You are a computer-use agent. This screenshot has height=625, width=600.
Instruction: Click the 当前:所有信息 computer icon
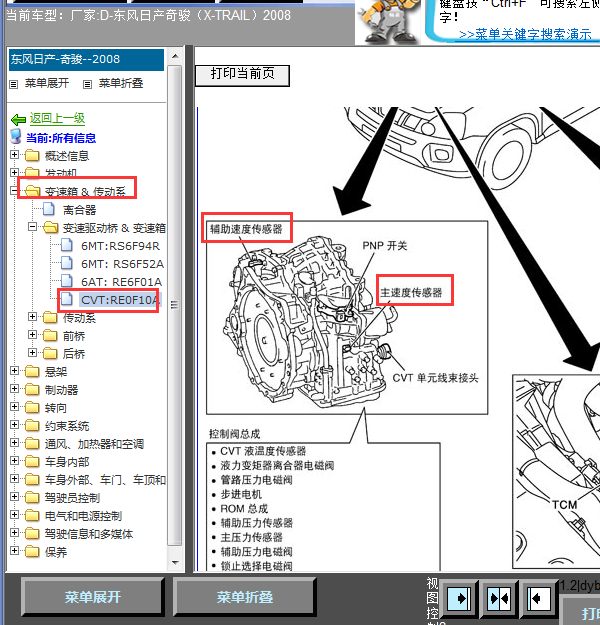pos(16,137)
